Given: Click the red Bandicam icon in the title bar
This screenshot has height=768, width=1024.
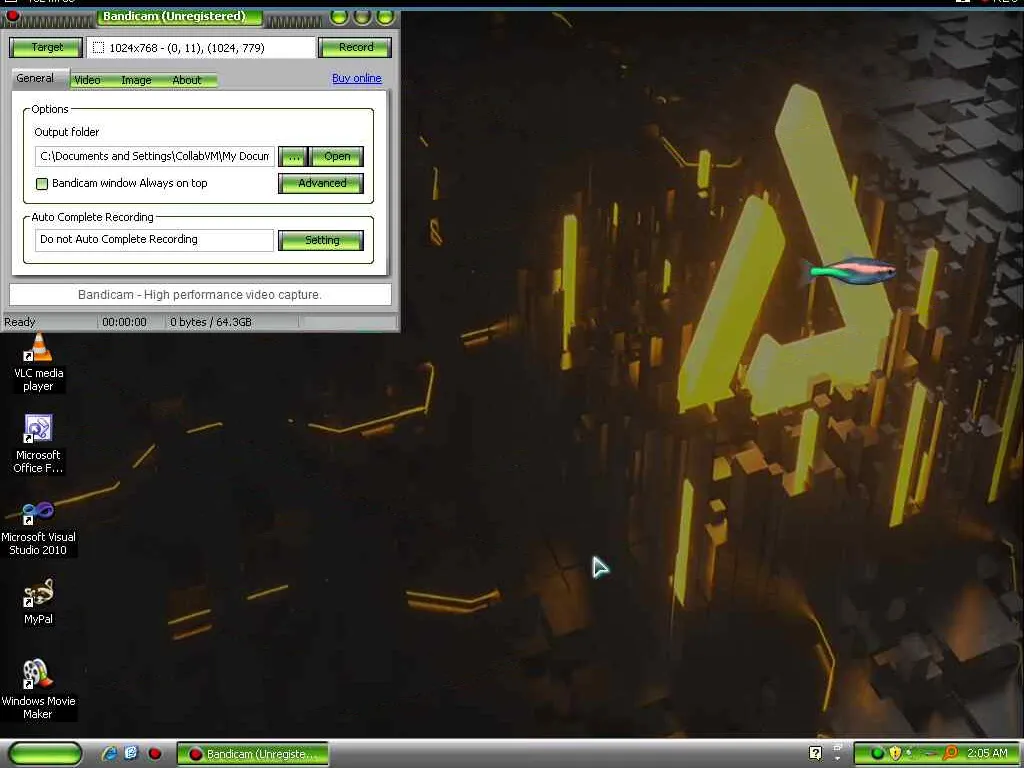Looking at the screenshot, I should coord(12,17).
